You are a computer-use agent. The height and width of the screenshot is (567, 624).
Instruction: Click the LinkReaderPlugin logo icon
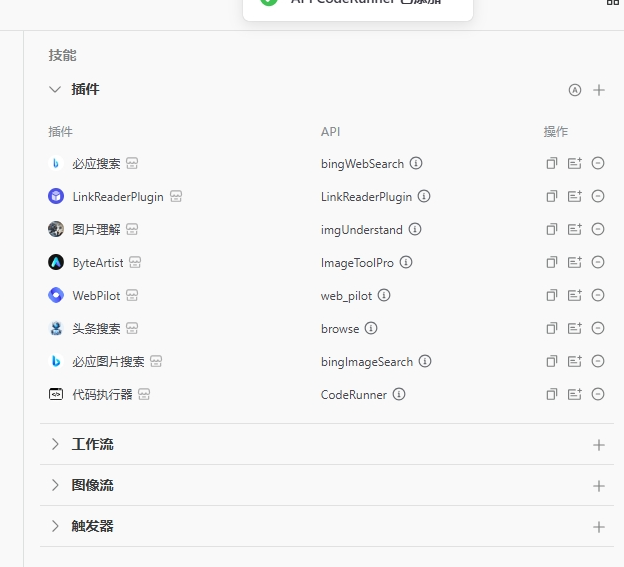tap(56, 196)
